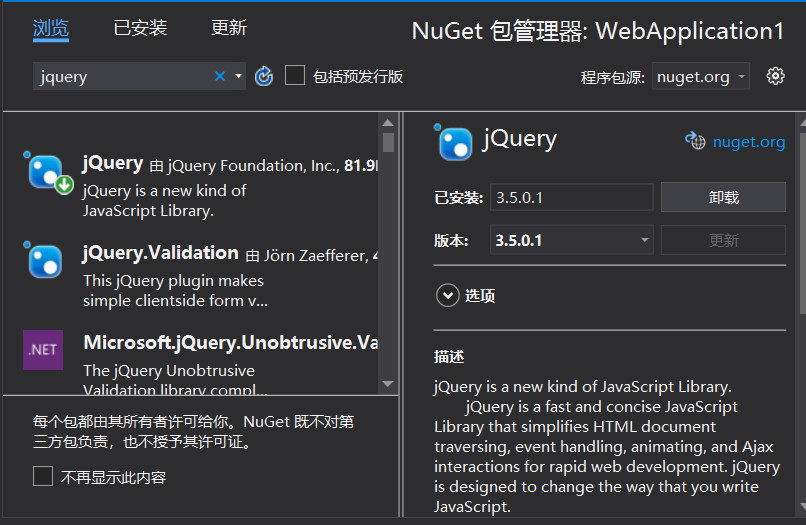Open the version 3.5.0.1 dropdown
The height and width of the screenshot is (525, 806).
(x=572, y=240)
